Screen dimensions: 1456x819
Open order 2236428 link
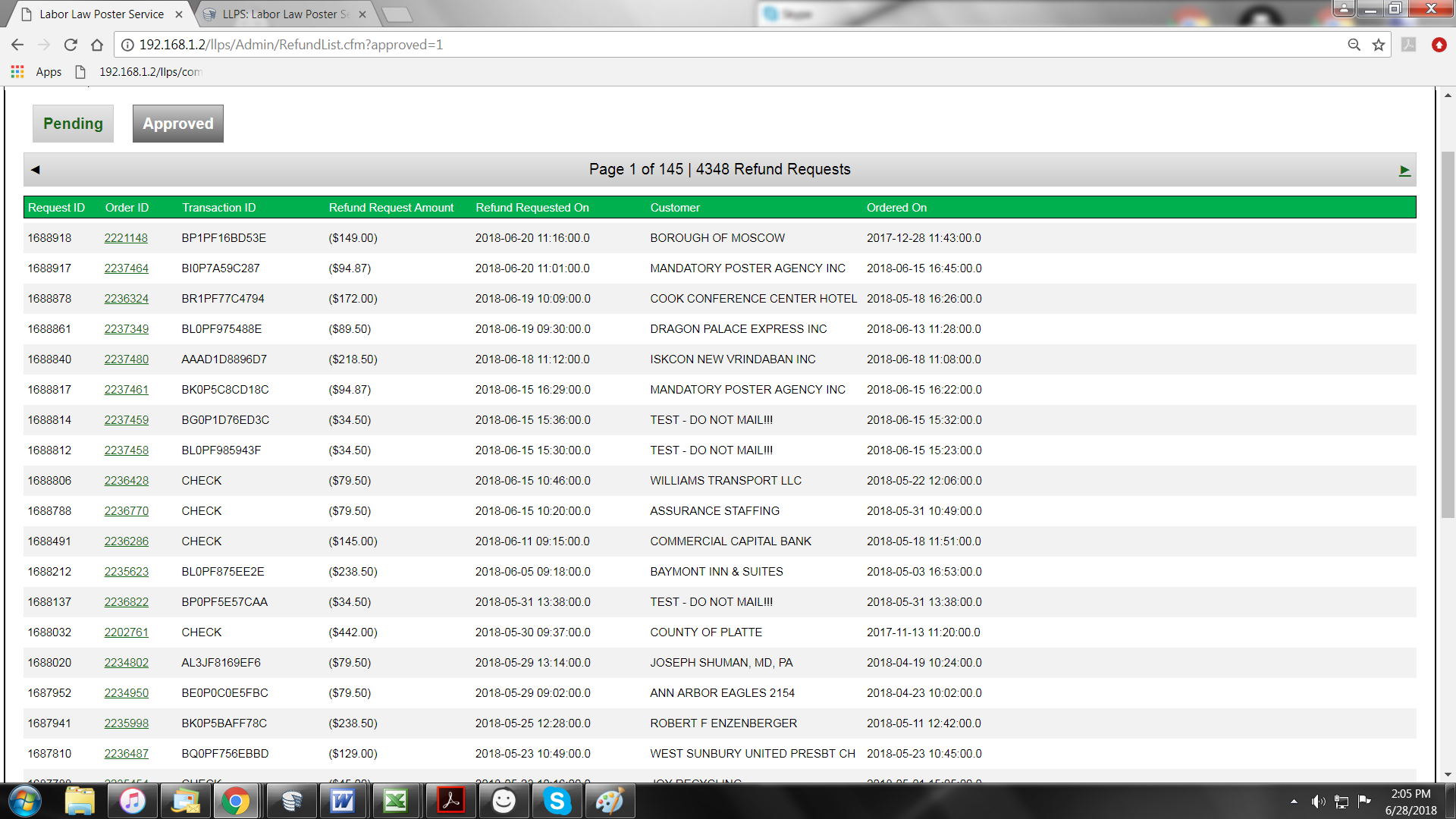tap(126, 481)
